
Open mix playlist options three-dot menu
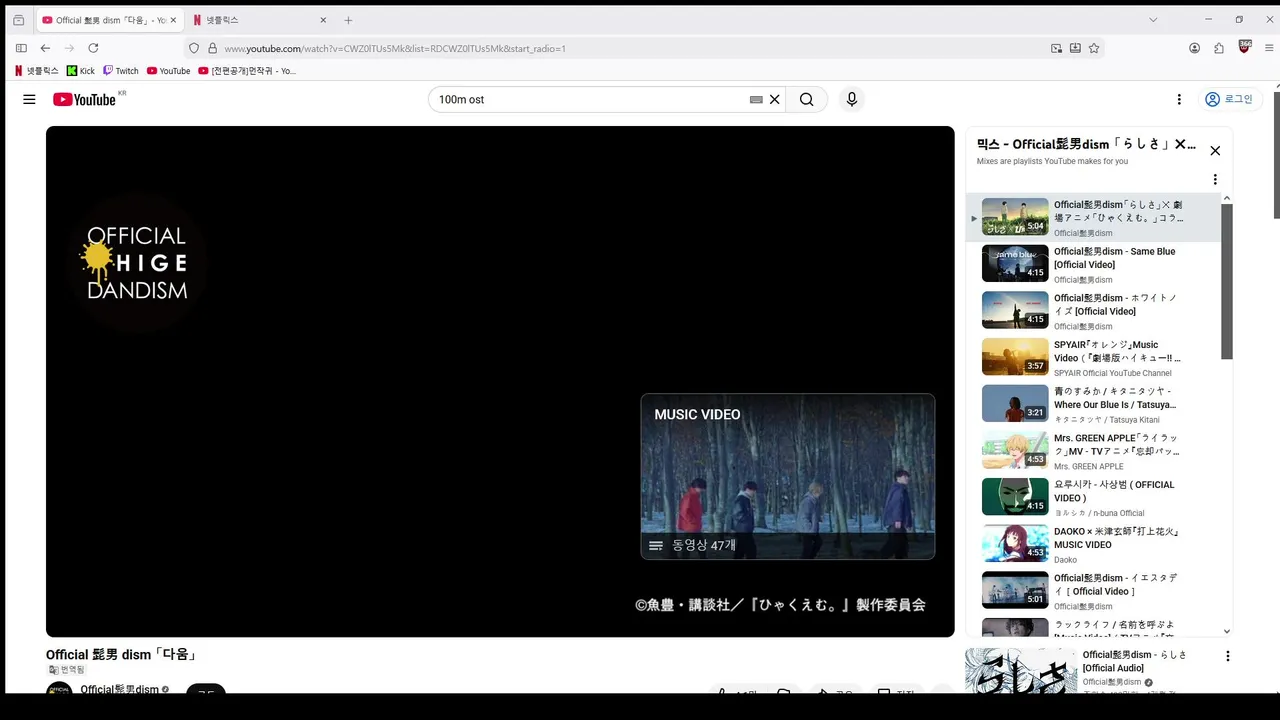coord(1215,180)
